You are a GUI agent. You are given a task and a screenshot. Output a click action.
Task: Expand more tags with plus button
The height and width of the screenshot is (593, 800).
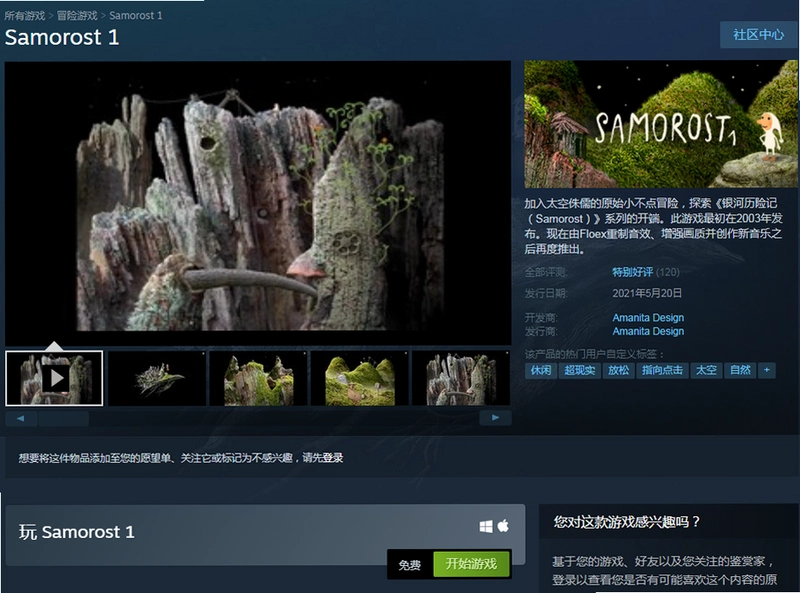(x=767, y=370)
